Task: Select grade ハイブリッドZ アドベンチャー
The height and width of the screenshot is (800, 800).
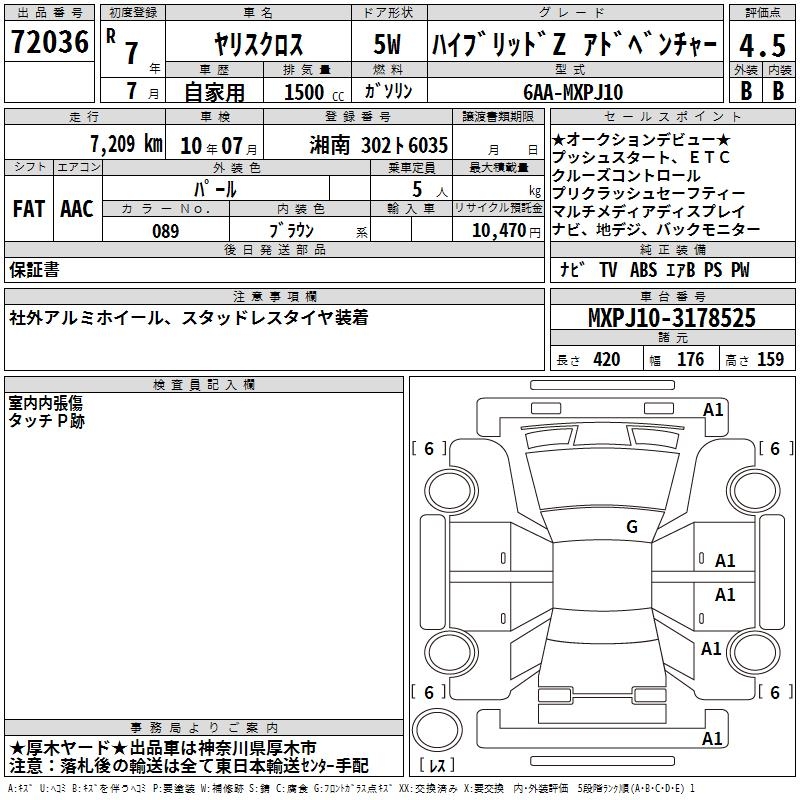Action: pos(574,44)
